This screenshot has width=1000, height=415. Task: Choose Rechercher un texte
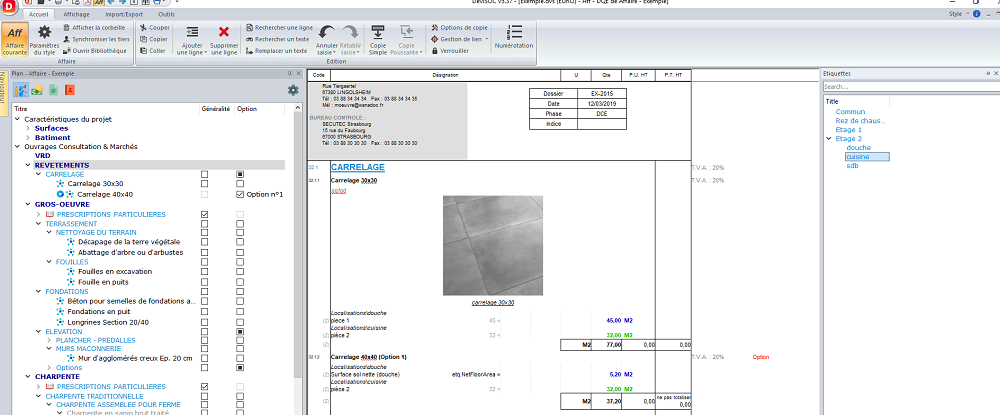click(x=277, y=39)
